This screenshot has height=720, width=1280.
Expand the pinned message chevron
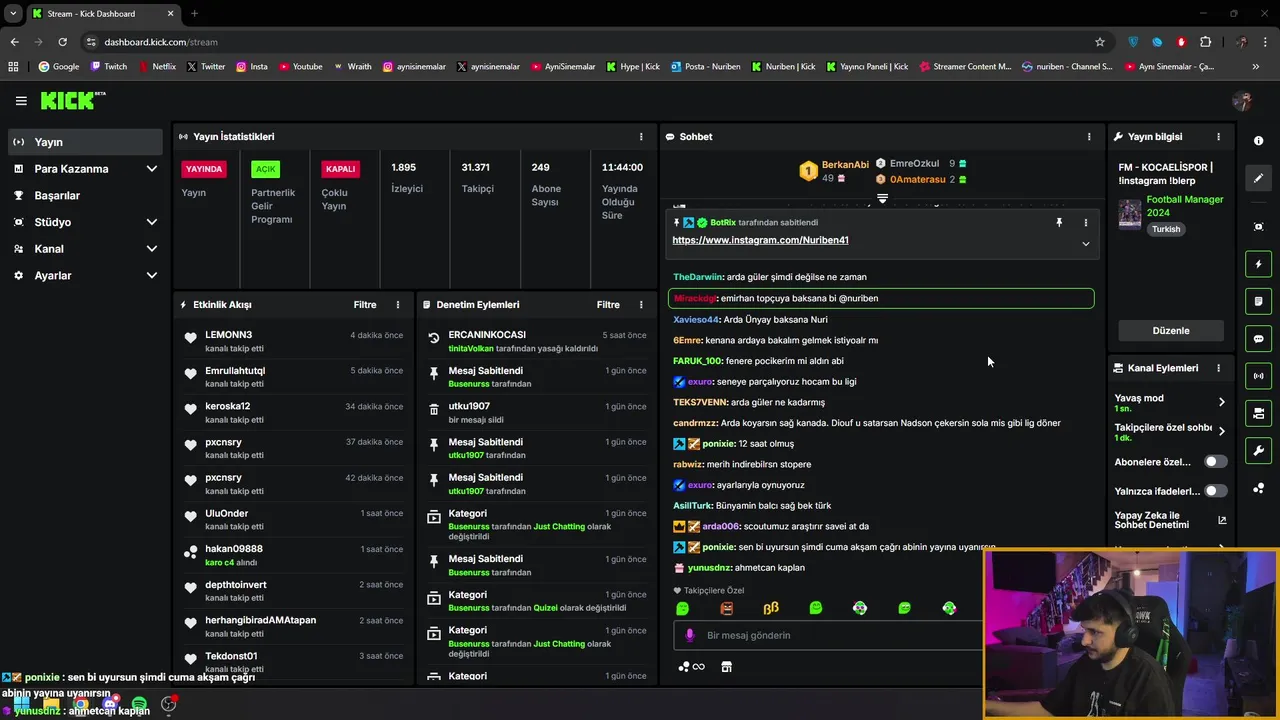(x=1086, y=244)
